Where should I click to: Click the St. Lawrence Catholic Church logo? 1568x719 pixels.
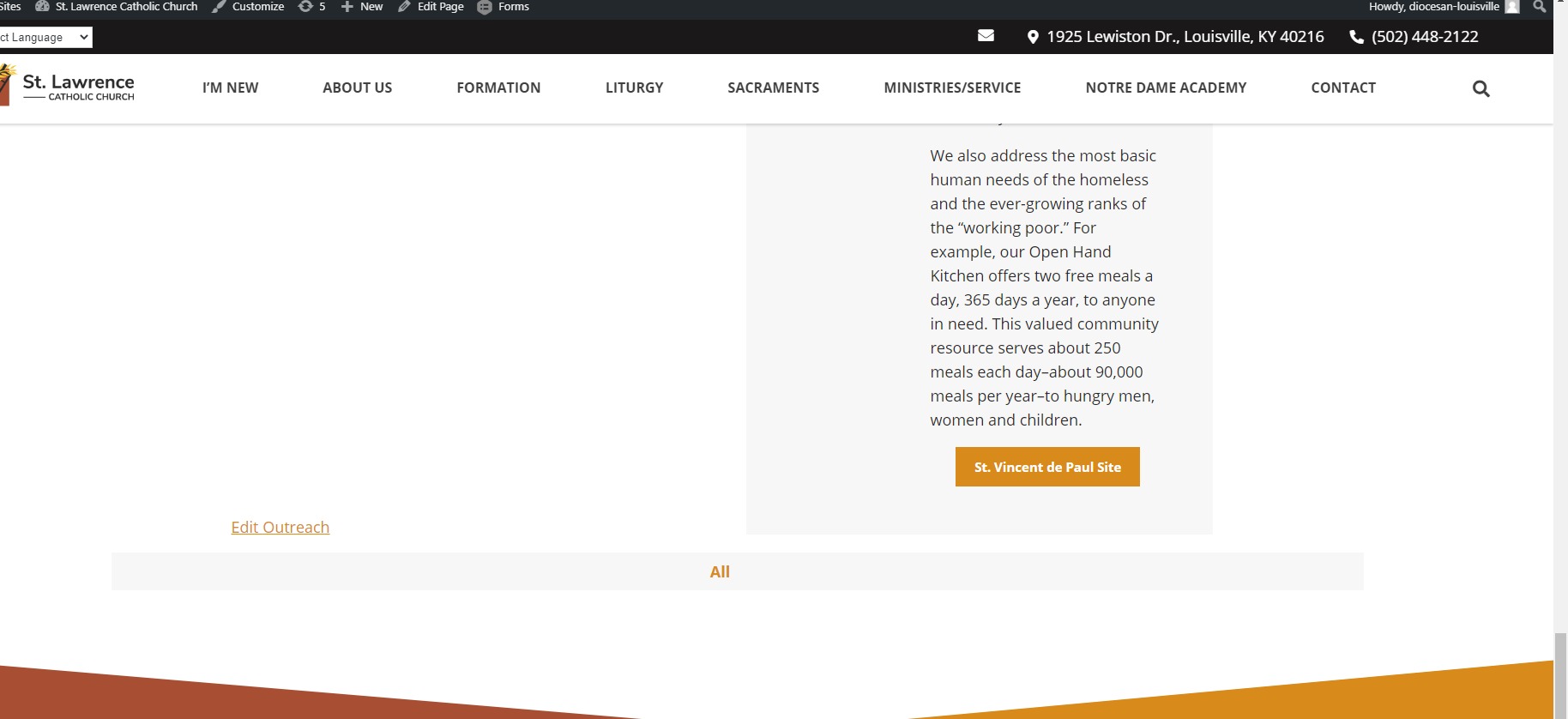[x=69, y=88]
